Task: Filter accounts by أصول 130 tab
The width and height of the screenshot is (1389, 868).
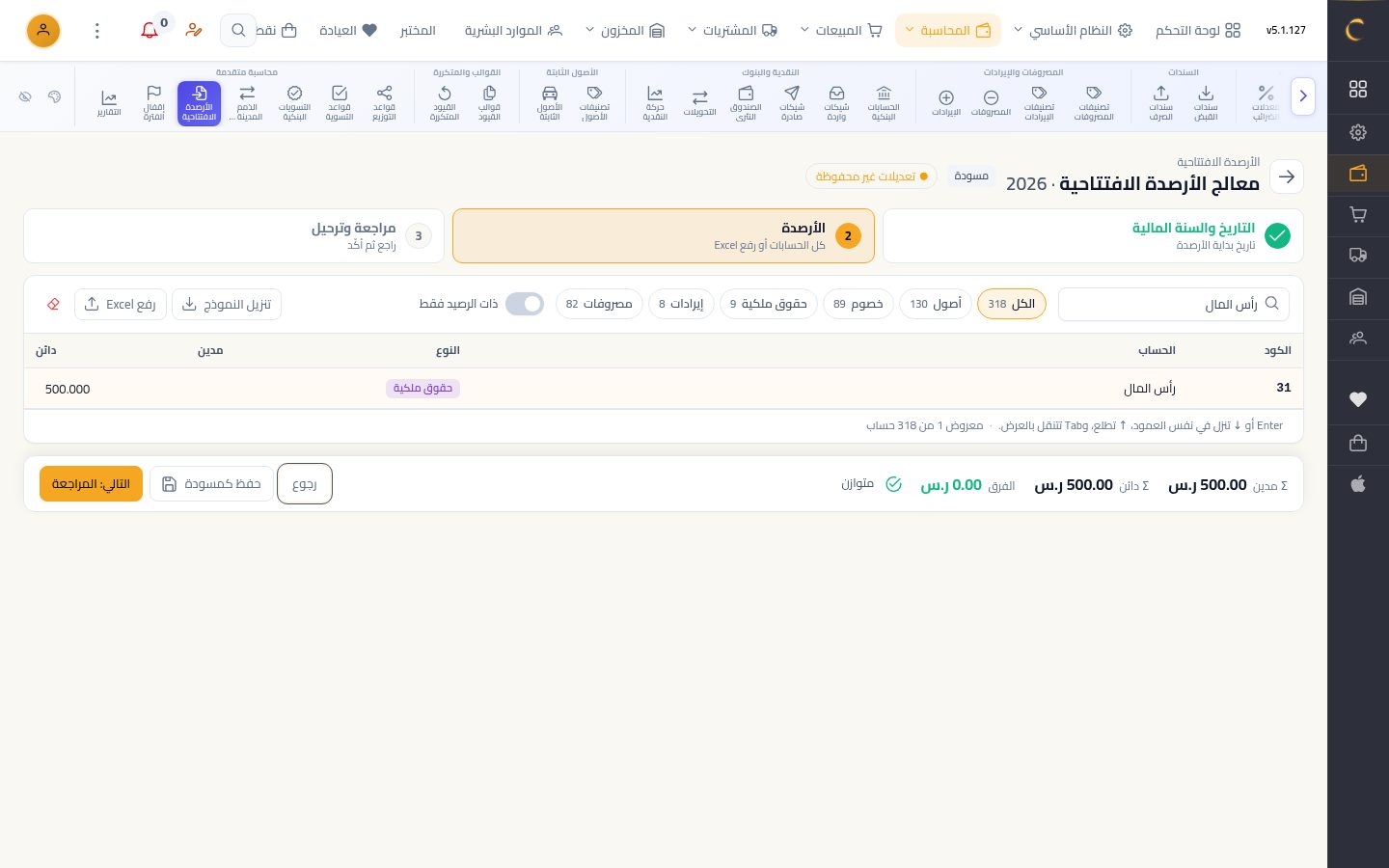Action: (x=936, y=304)
